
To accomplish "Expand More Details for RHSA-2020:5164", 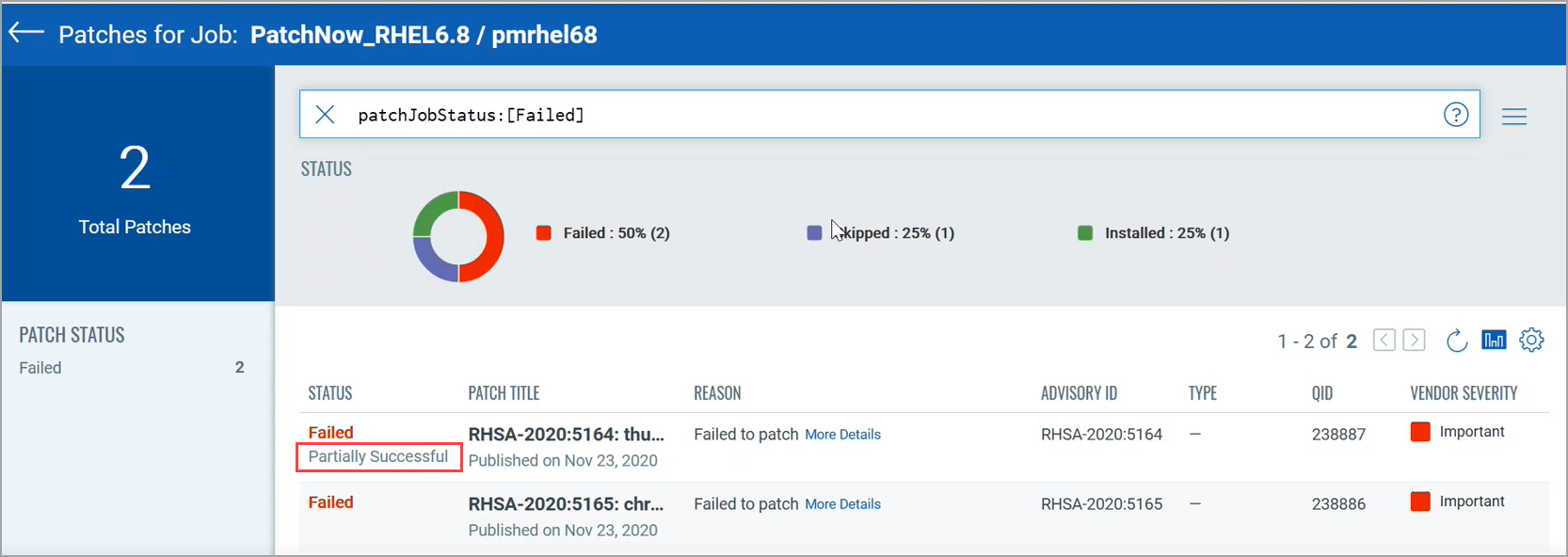I will (x=842, y=434).
